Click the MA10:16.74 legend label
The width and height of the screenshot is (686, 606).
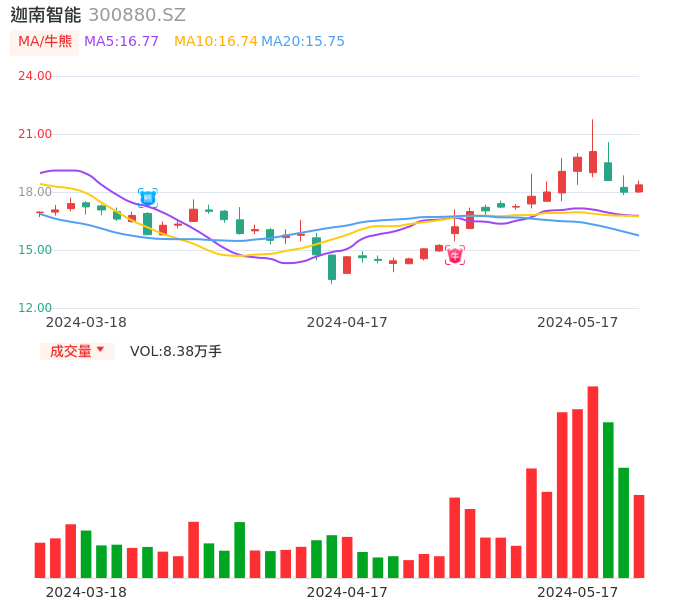[216, 42]
